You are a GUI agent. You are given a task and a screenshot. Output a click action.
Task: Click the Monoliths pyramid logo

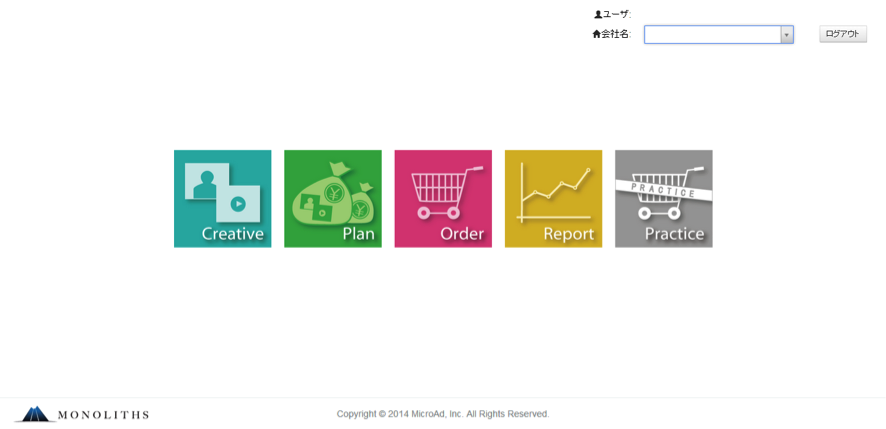tap(34, 414)
